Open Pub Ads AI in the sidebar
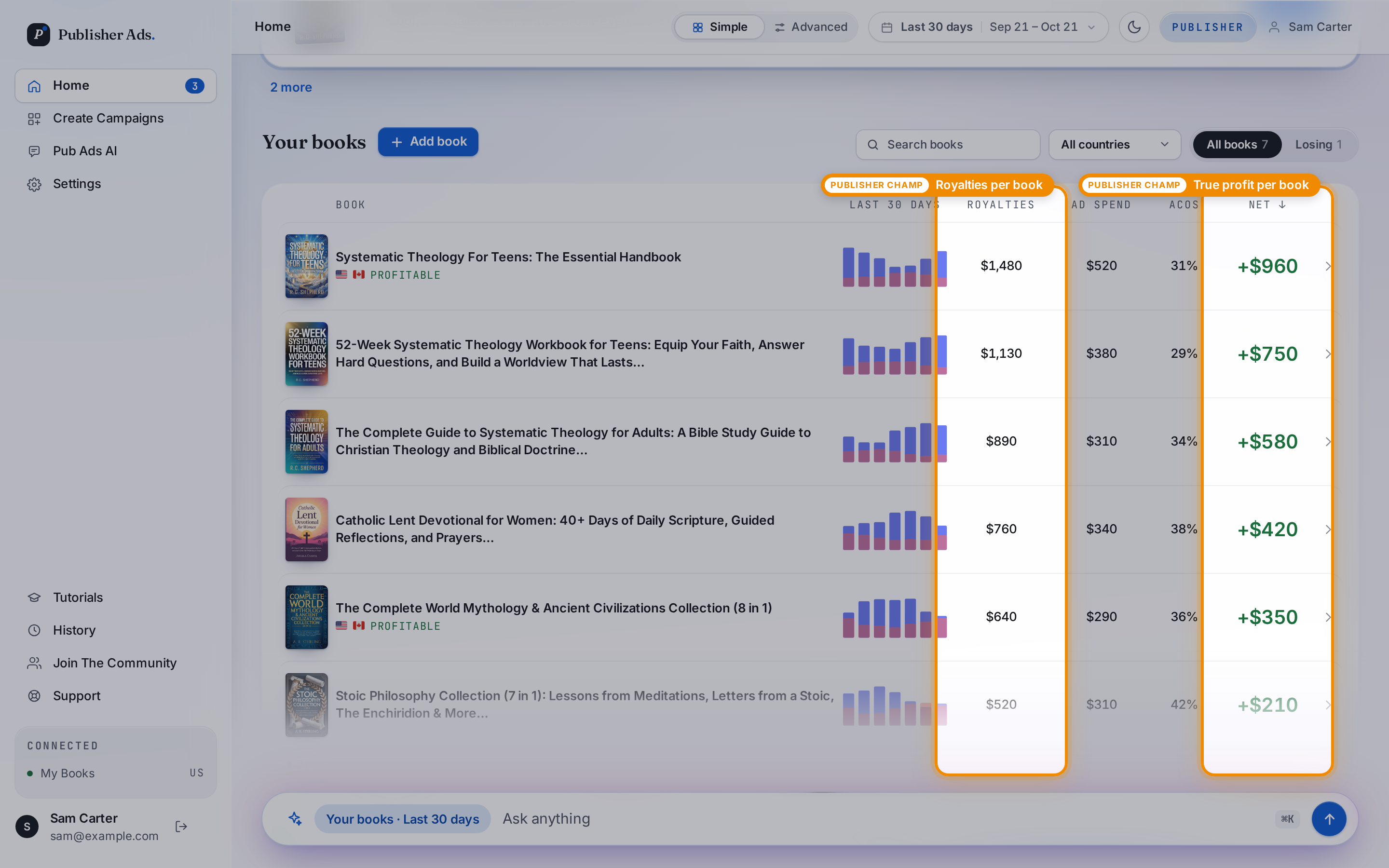Image resolution: width=1389 pixels, height=868 pixels. pyautogui.click(x=115, y=151)
